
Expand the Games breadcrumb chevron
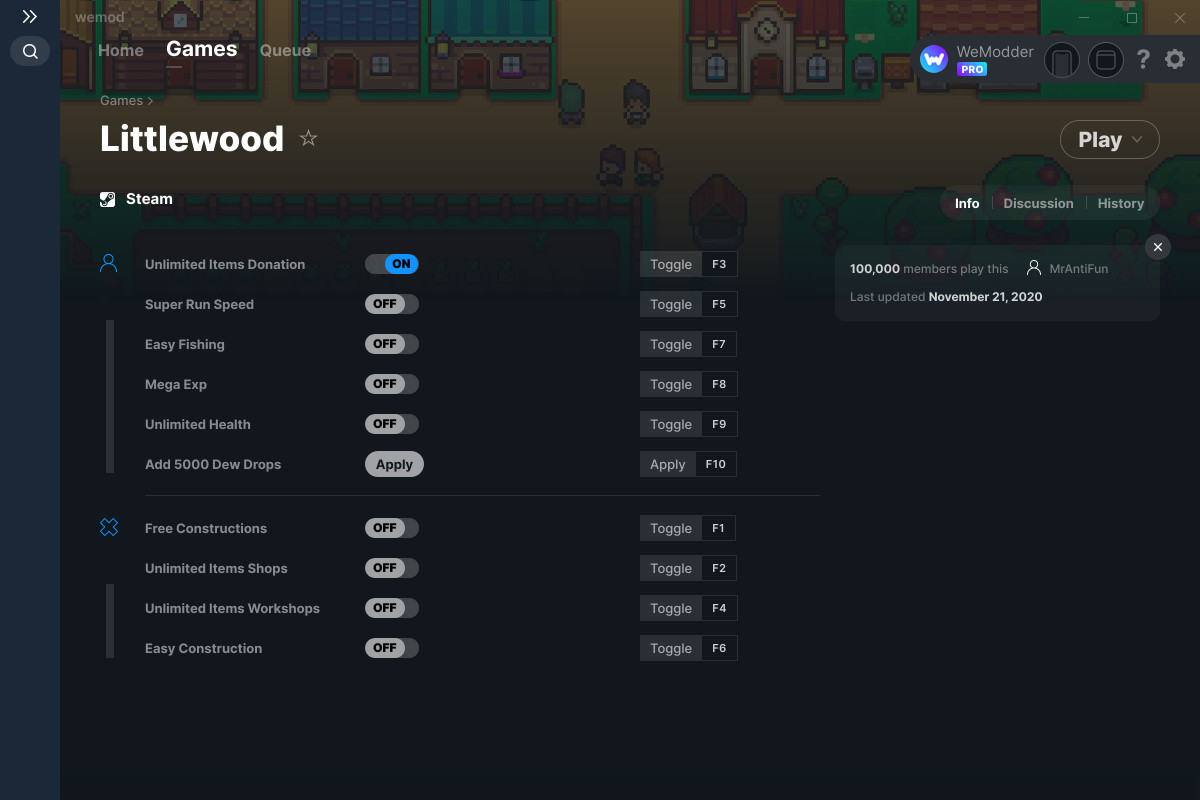pos(150,101)
